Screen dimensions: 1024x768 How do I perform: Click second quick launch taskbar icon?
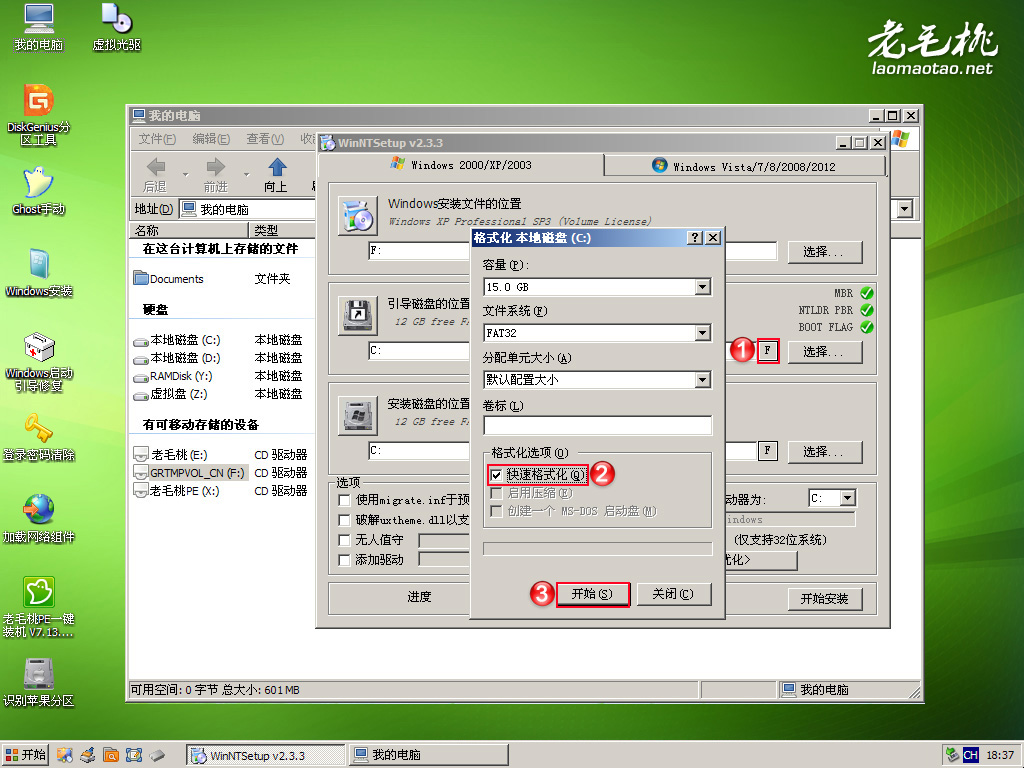(x=88, y=755)
